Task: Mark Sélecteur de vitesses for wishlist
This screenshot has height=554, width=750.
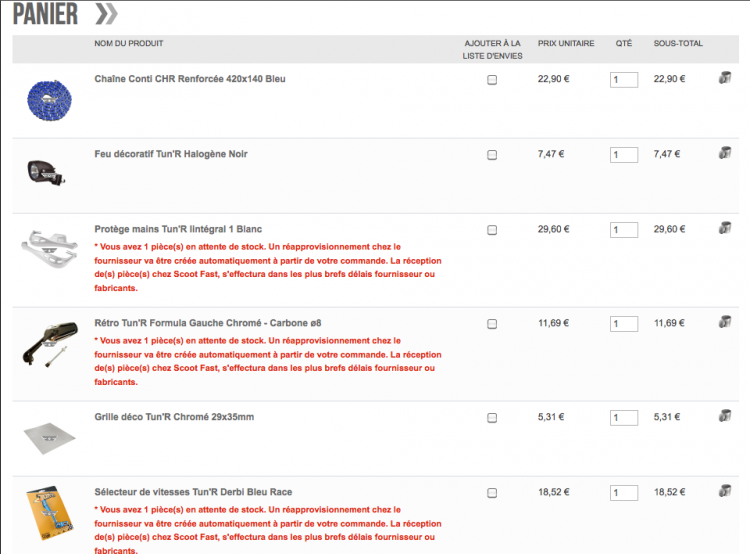Action: 492,493
